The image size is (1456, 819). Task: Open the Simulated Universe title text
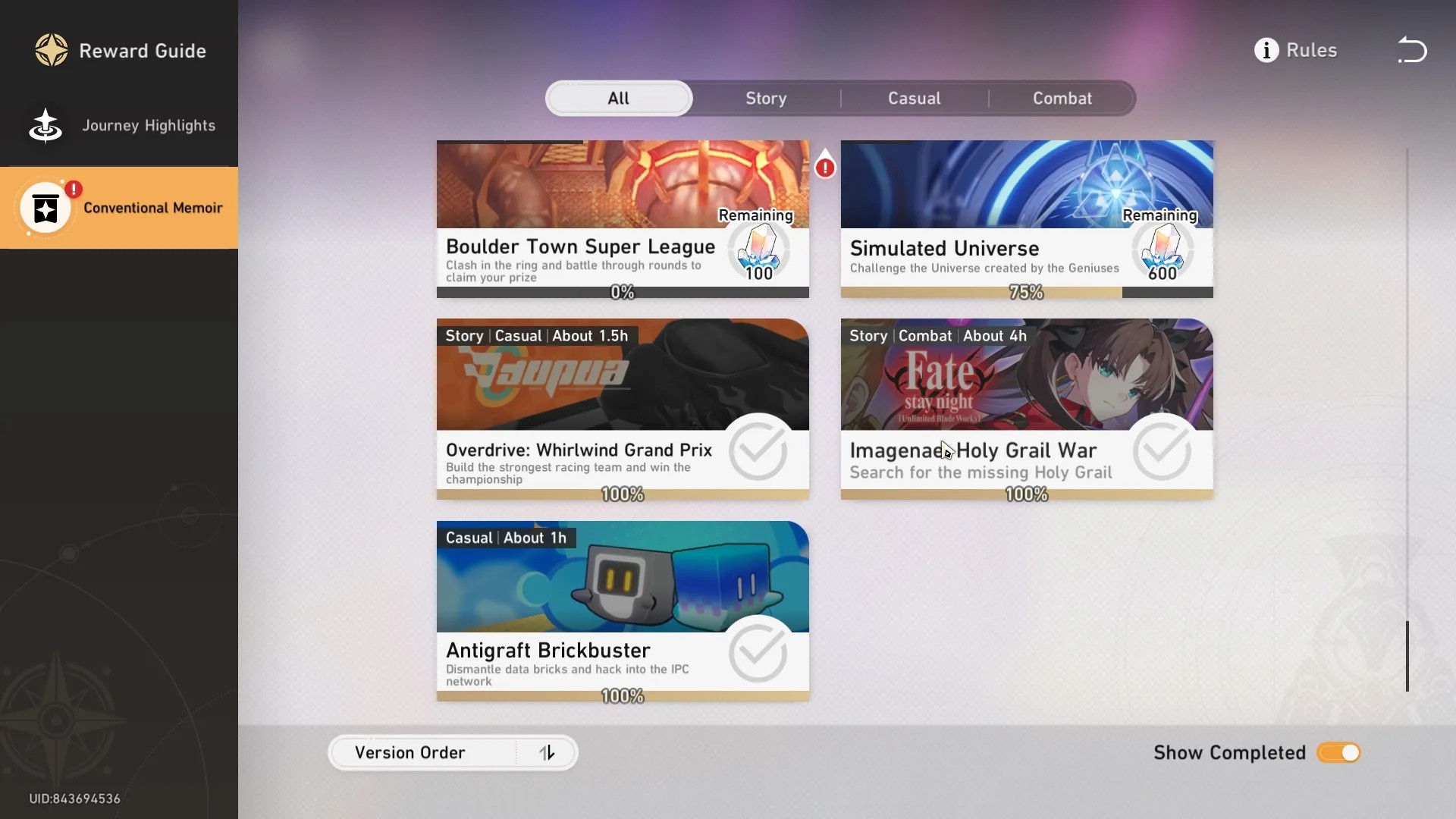click(944, 248)
